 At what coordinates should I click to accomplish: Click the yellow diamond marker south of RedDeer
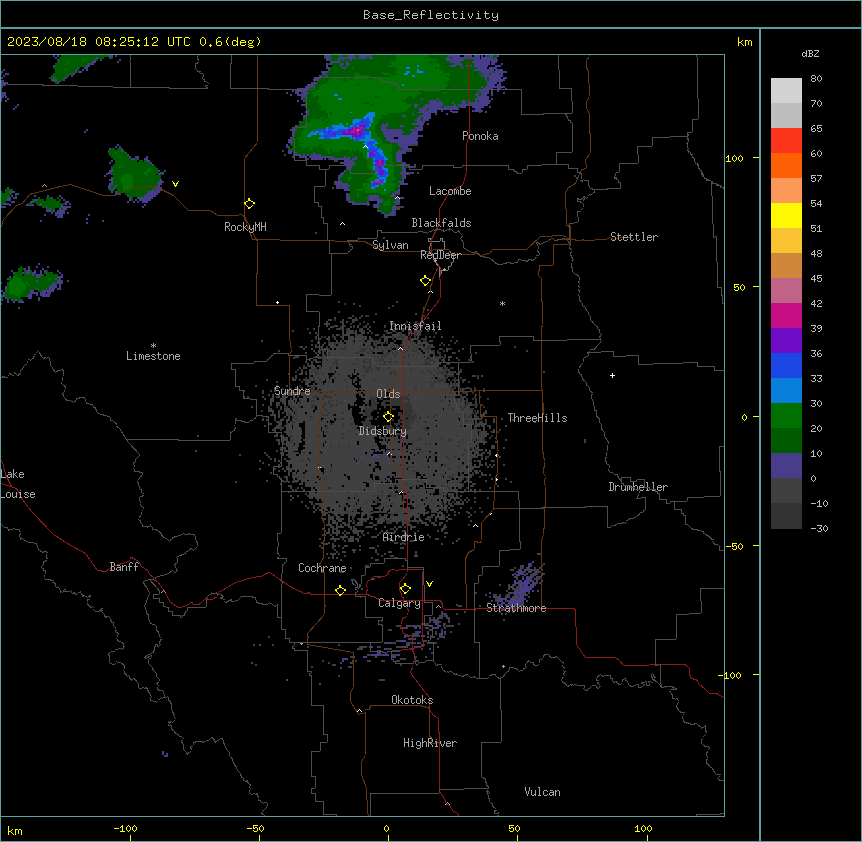[x=426, y=281]
